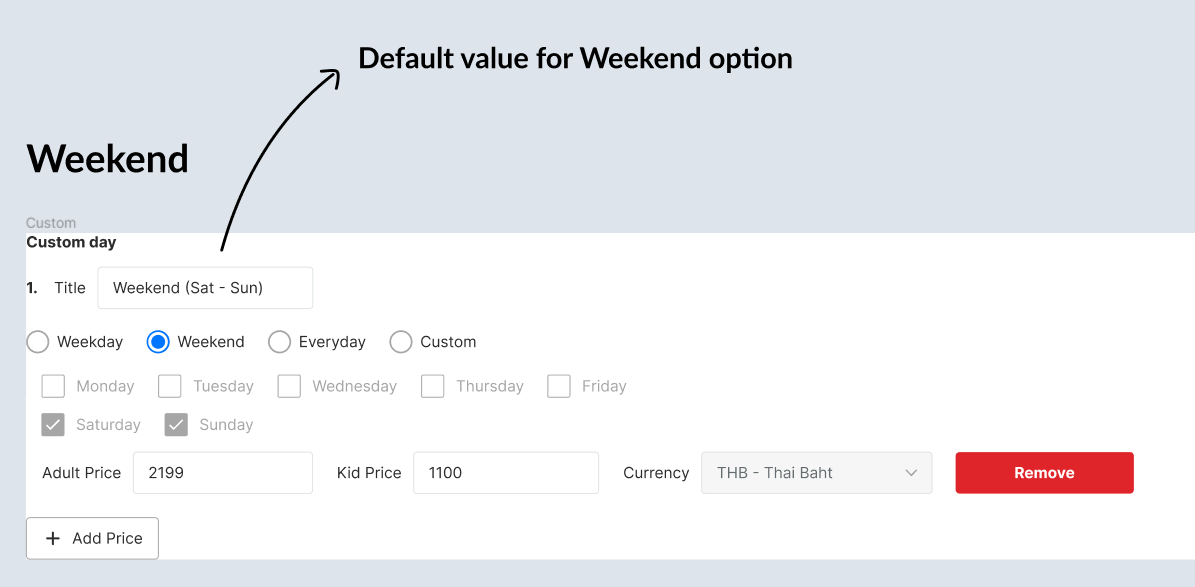Uncheck the Saturday checkbox
This screenshot has height=587, width=1195.
53,425
